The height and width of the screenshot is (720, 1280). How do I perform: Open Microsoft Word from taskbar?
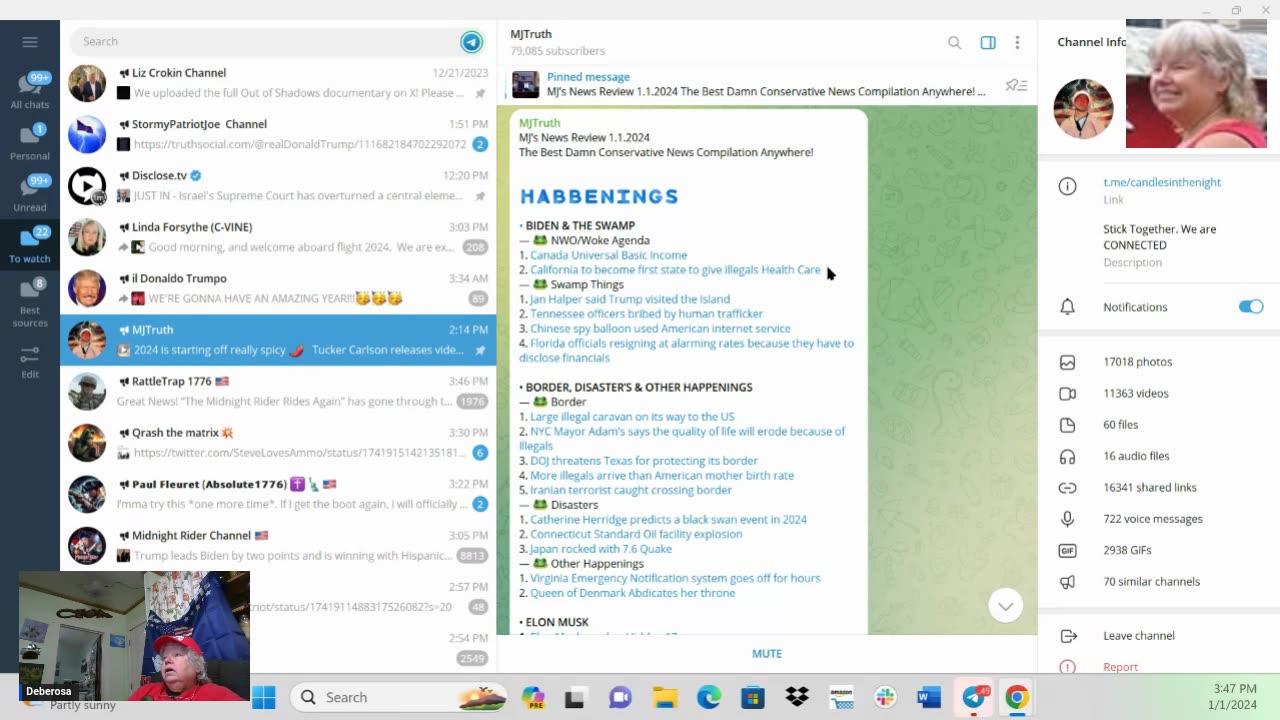929,697
